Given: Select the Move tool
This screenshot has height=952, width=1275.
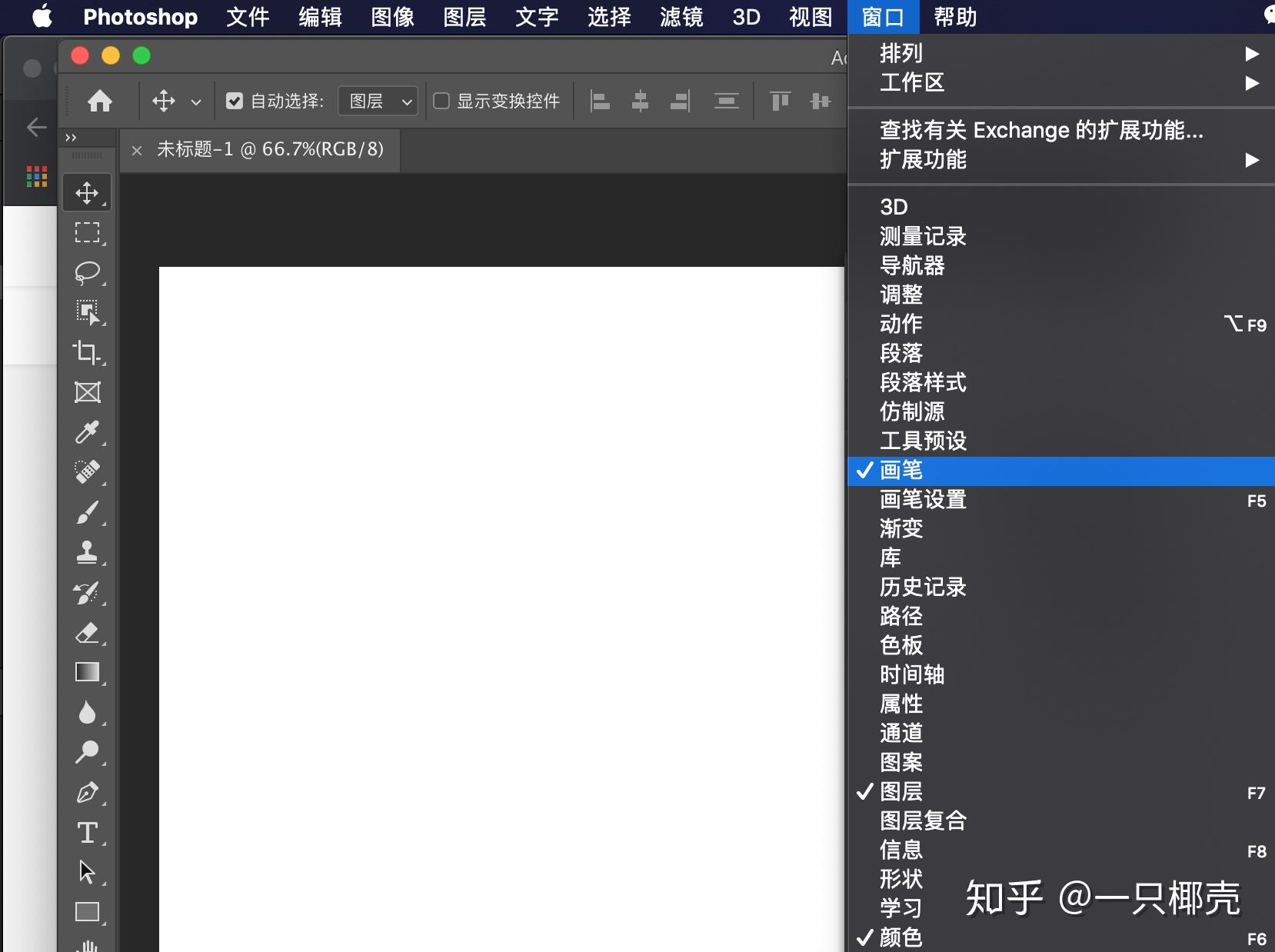Looking at the screenshot, I should click(x=87, y=192).
